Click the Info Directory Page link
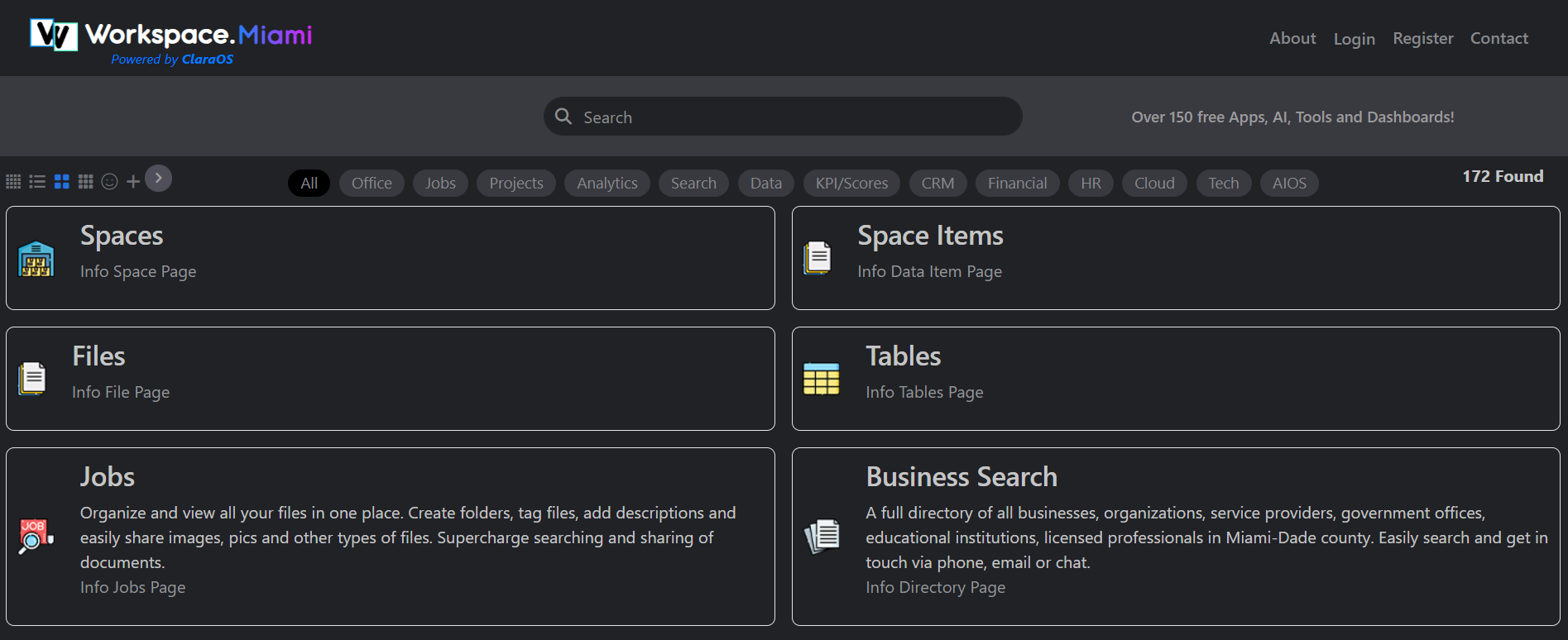Image resolution: width=1568 pixels, height=640 pixels. tap(935, 587)
